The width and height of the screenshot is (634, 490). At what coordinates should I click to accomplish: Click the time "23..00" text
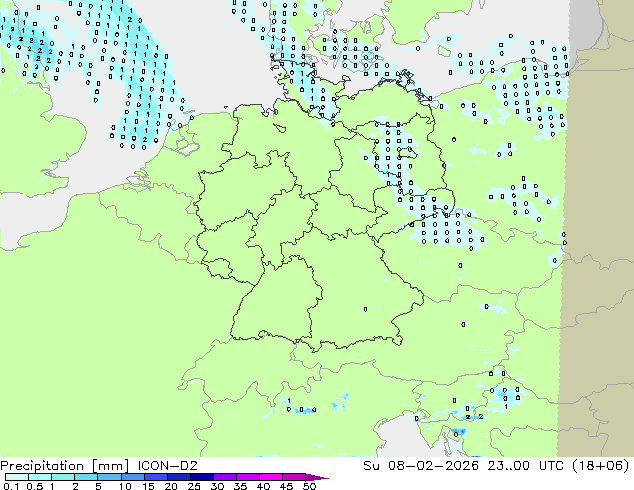tap(508, 466)
